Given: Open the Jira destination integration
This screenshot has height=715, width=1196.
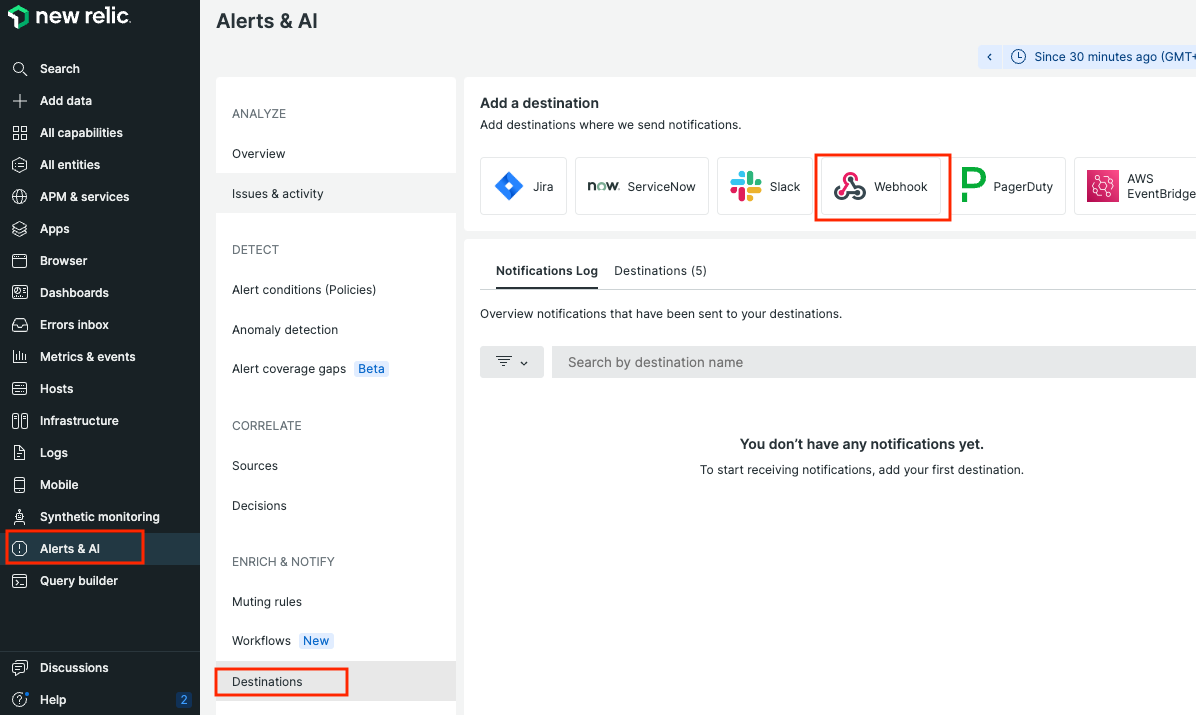Looking at the screenshot, I should click(523, 185).
